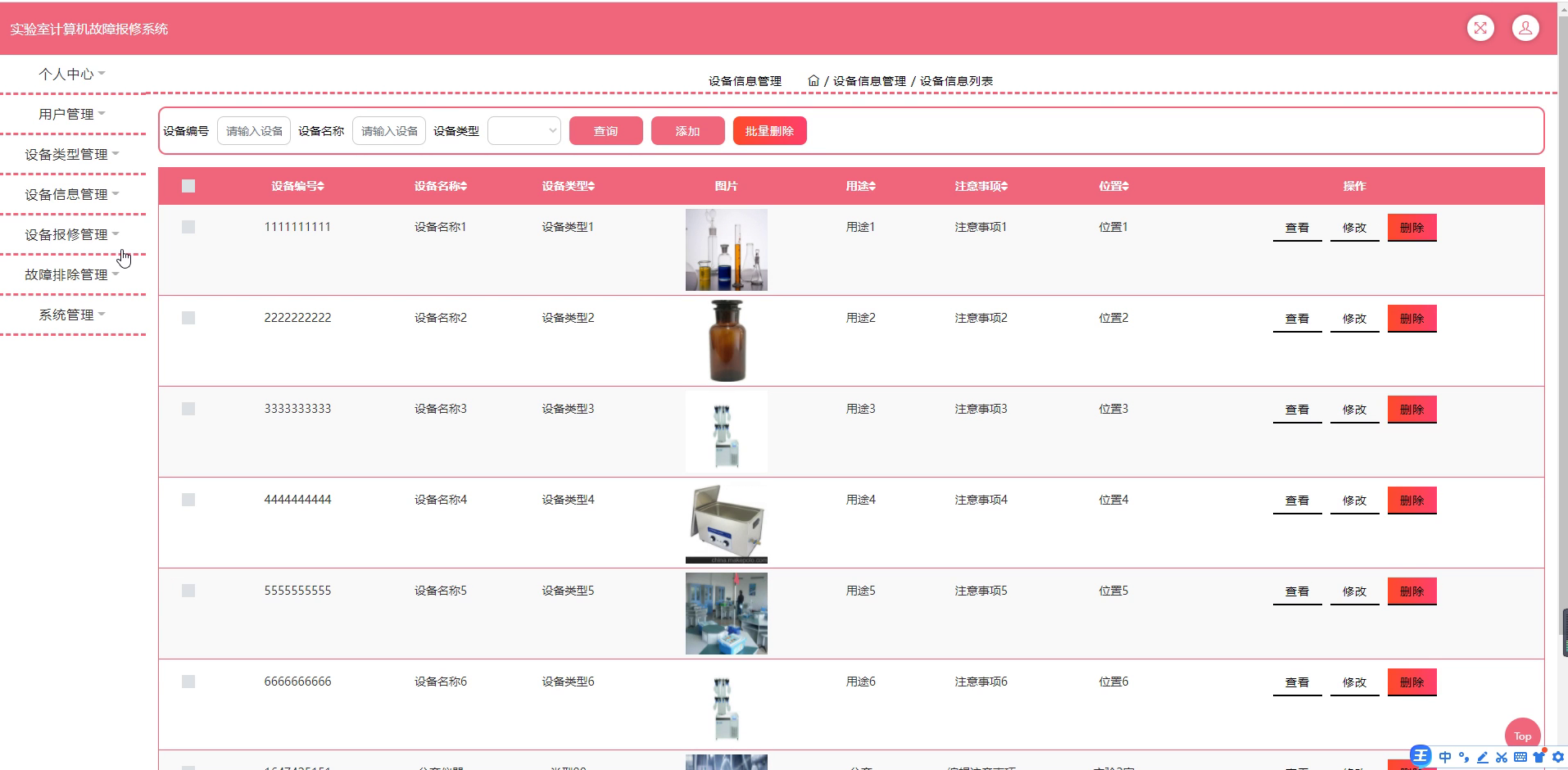Click the 添加 add button
Viewport: 1568px width, 770px height.
(x=688, y=131)
